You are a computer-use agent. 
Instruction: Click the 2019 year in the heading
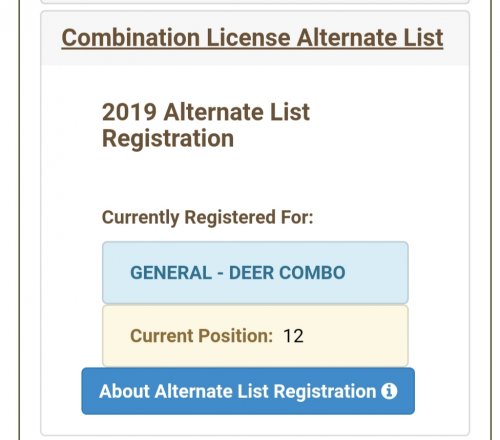(129, 112)
